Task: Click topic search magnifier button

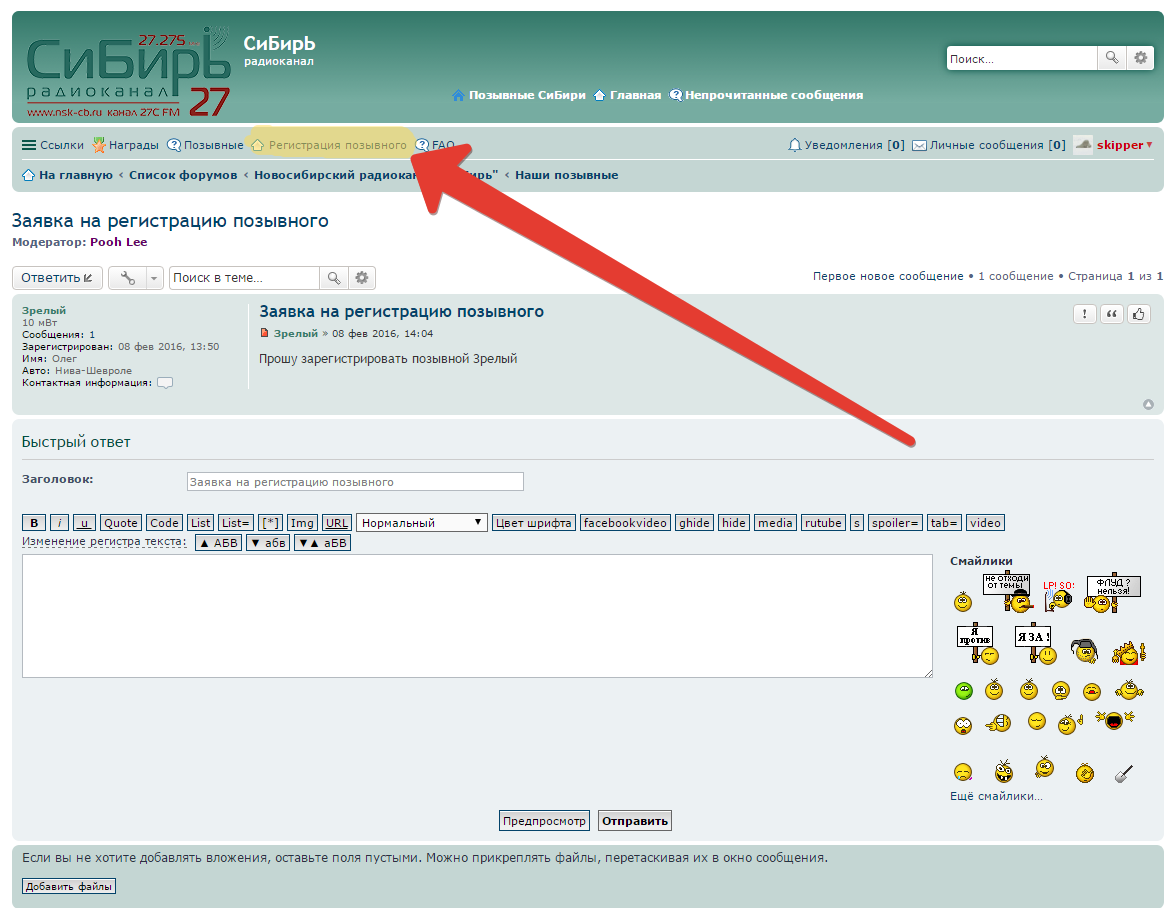Action: (x=333, y=278)
